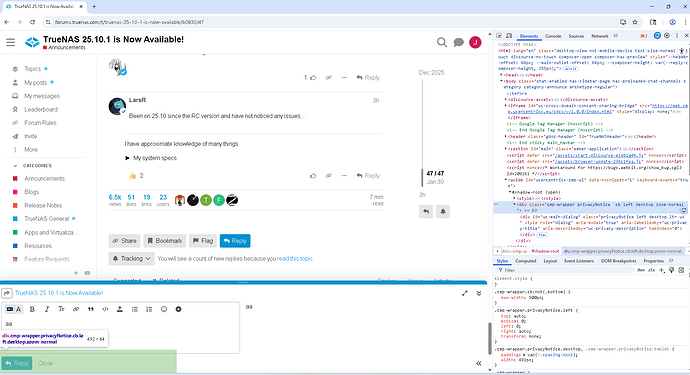Insert a numbered list in the composer
Image resolution: width=690 pixels, height=375 pixels.
click(149, 309)
